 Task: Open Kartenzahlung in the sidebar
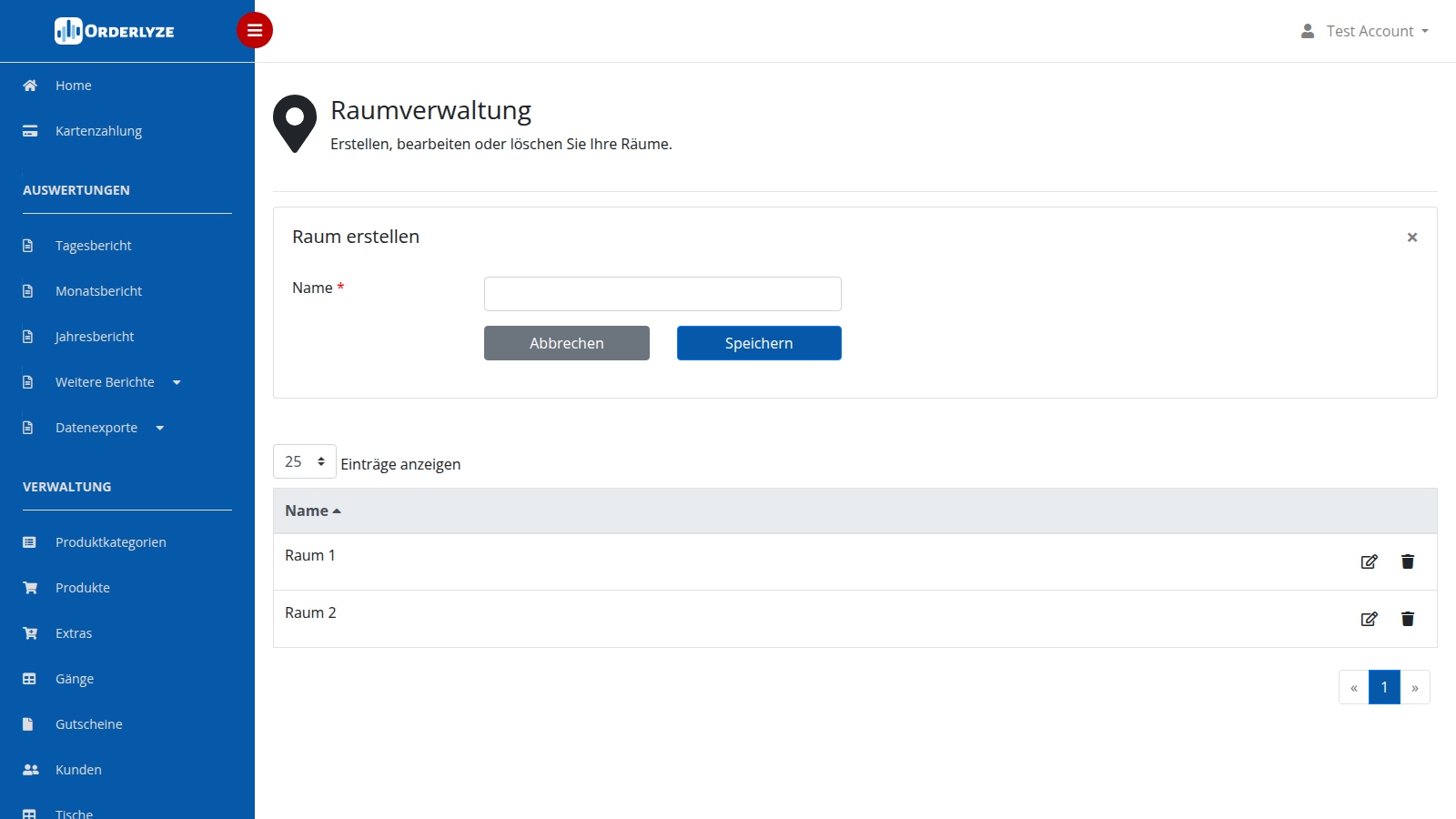[x=98, y=131]
